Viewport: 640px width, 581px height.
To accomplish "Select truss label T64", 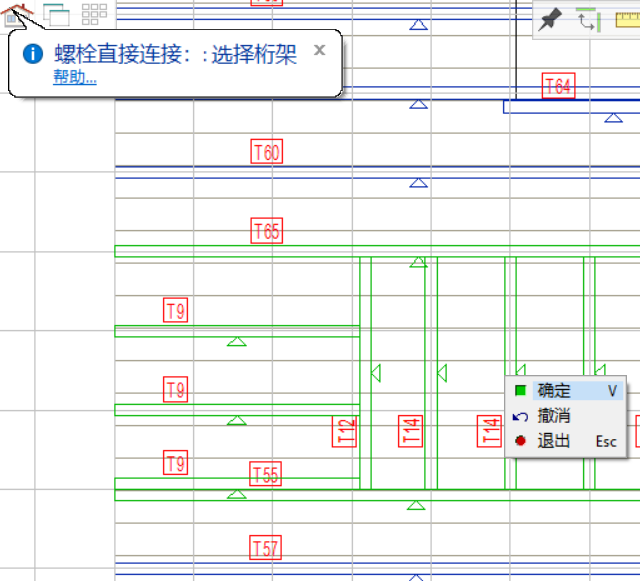I will pos(558,86).
